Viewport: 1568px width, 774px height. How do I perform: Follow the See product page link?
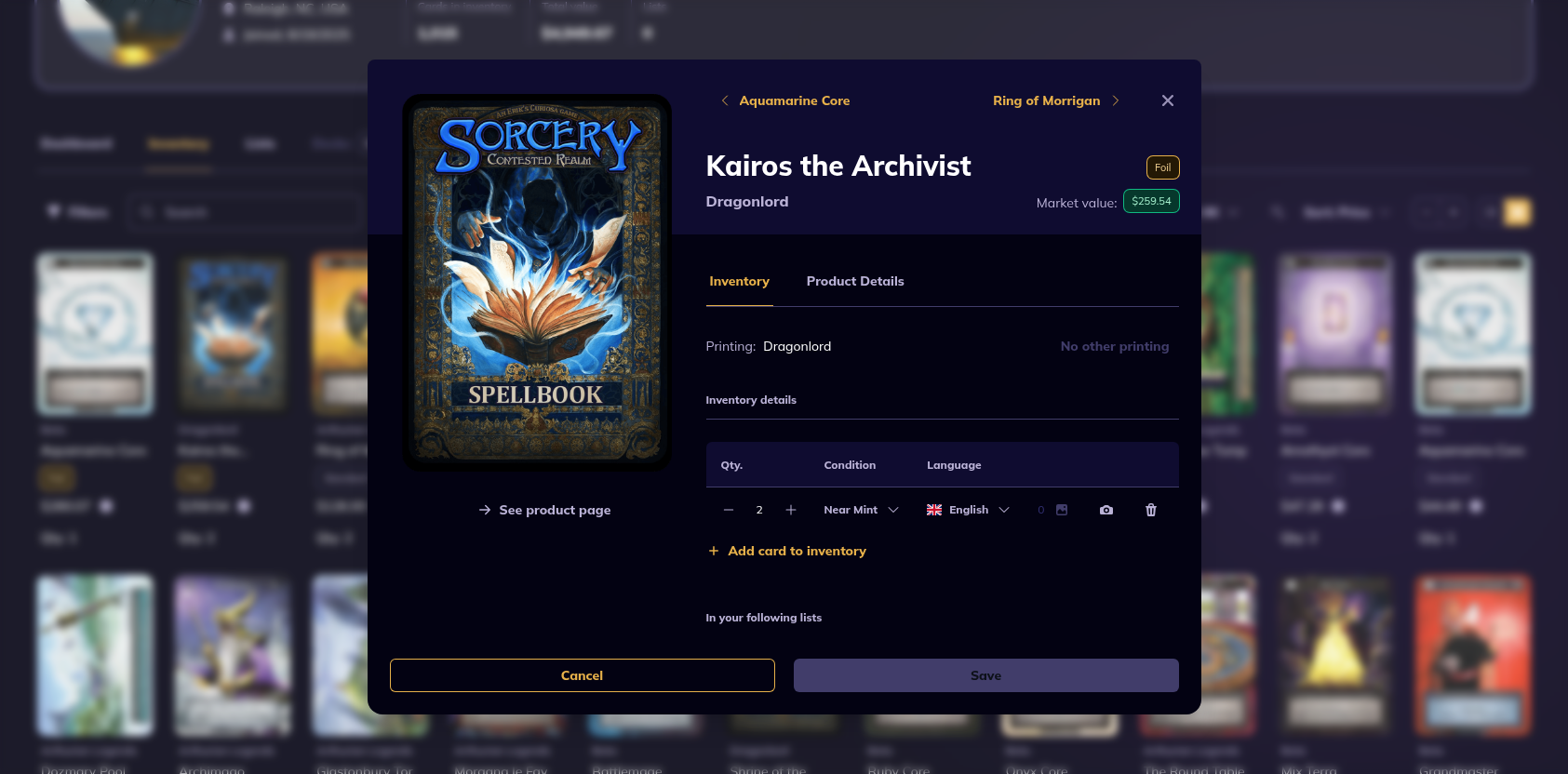545,510
